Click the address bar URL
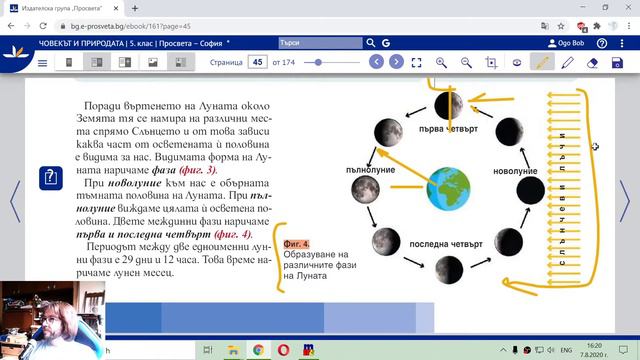 coord(131,26)
